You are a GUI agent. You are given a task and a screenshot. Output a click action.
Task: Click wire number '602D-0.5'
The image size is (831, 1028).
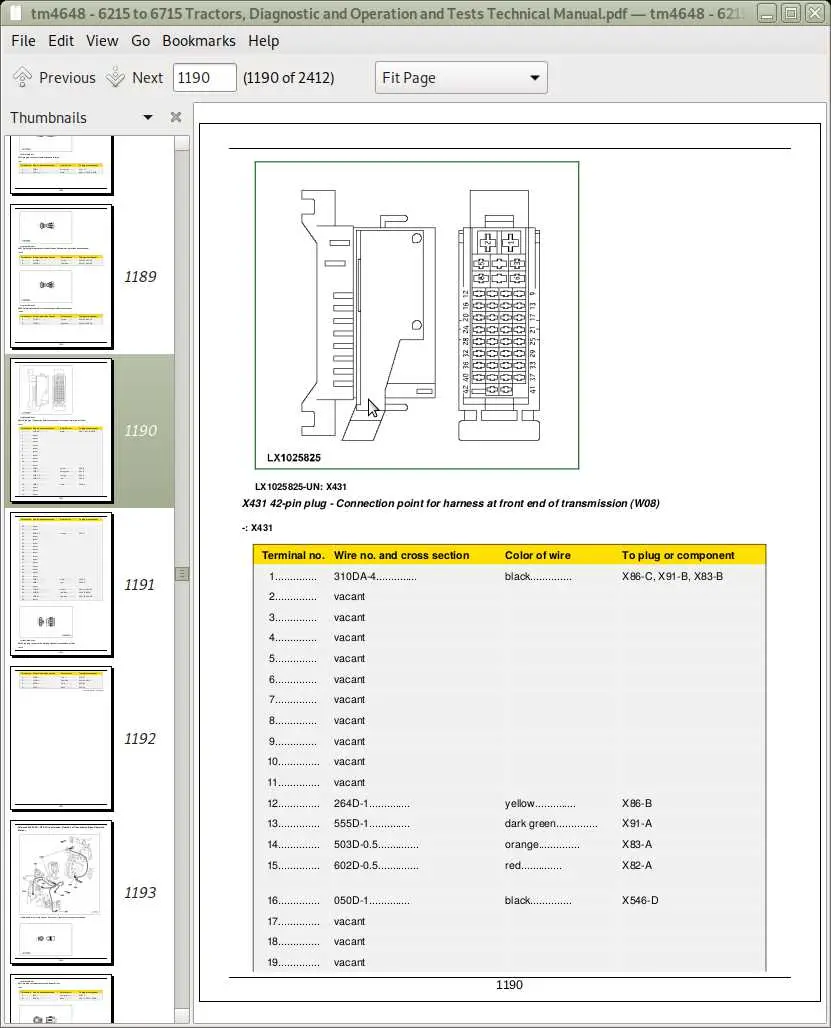point(356,865)
